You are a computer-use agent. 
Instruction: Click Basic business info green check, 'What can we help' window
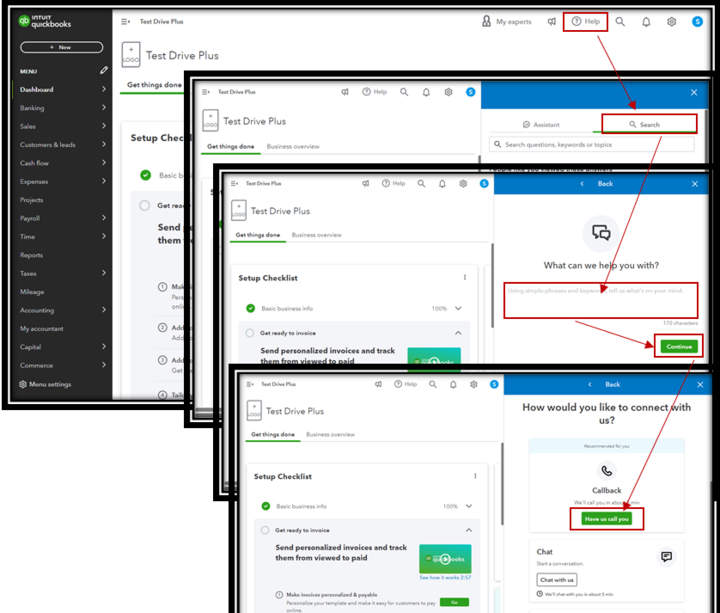250,308
